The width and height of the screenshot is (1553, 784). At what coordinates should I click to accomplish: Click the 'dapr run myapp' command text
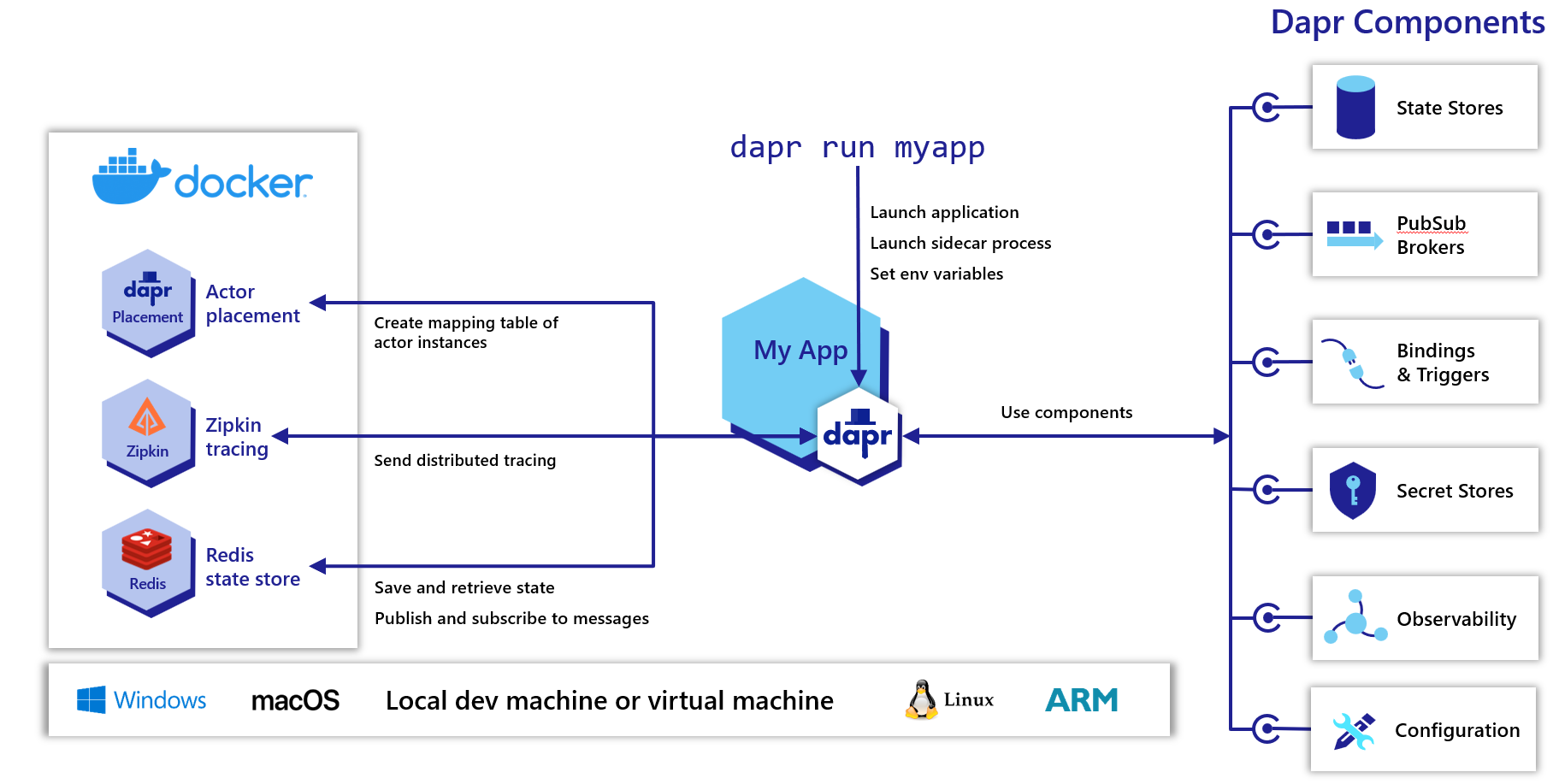coord(857,148)
